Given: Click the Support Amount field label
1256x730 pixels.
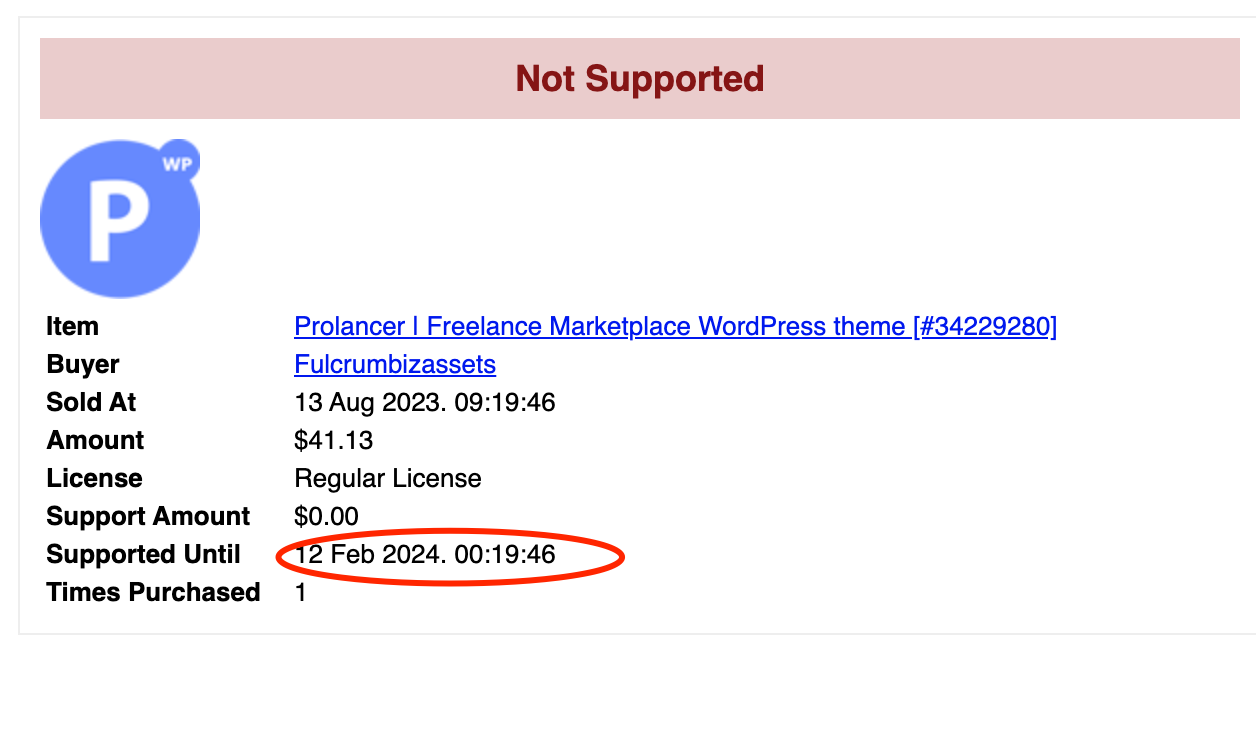Looking at the screenshot, I should 148,516.
